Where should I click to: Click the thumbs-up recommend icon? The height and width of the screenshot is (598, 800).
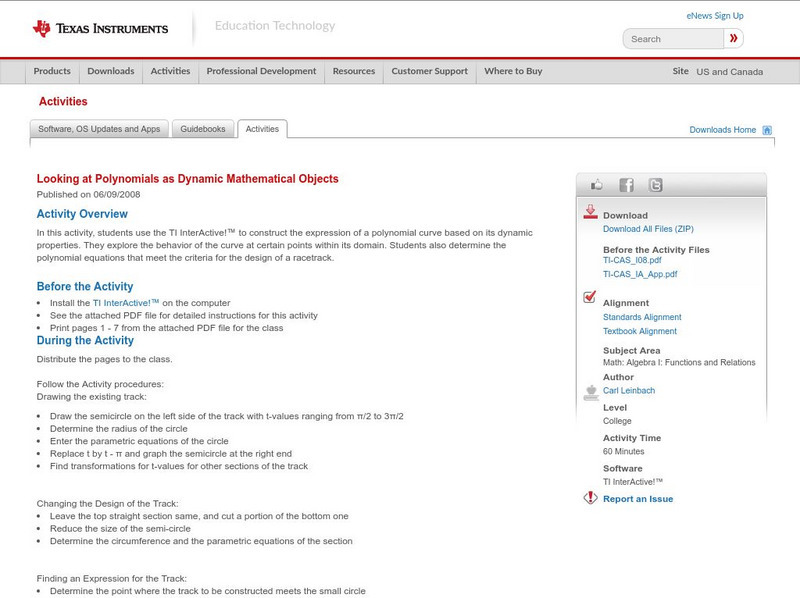coord(596,184)
